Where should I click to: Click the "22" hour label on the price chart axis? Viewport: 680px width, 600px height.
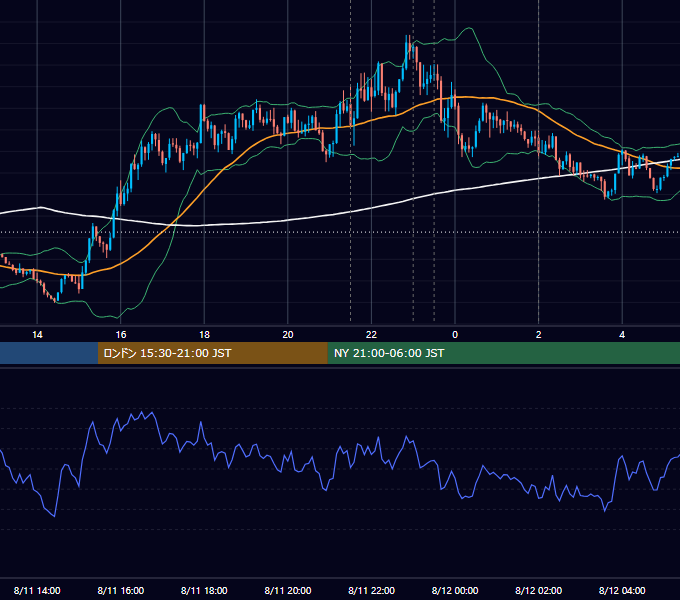[x=371, y=335]
